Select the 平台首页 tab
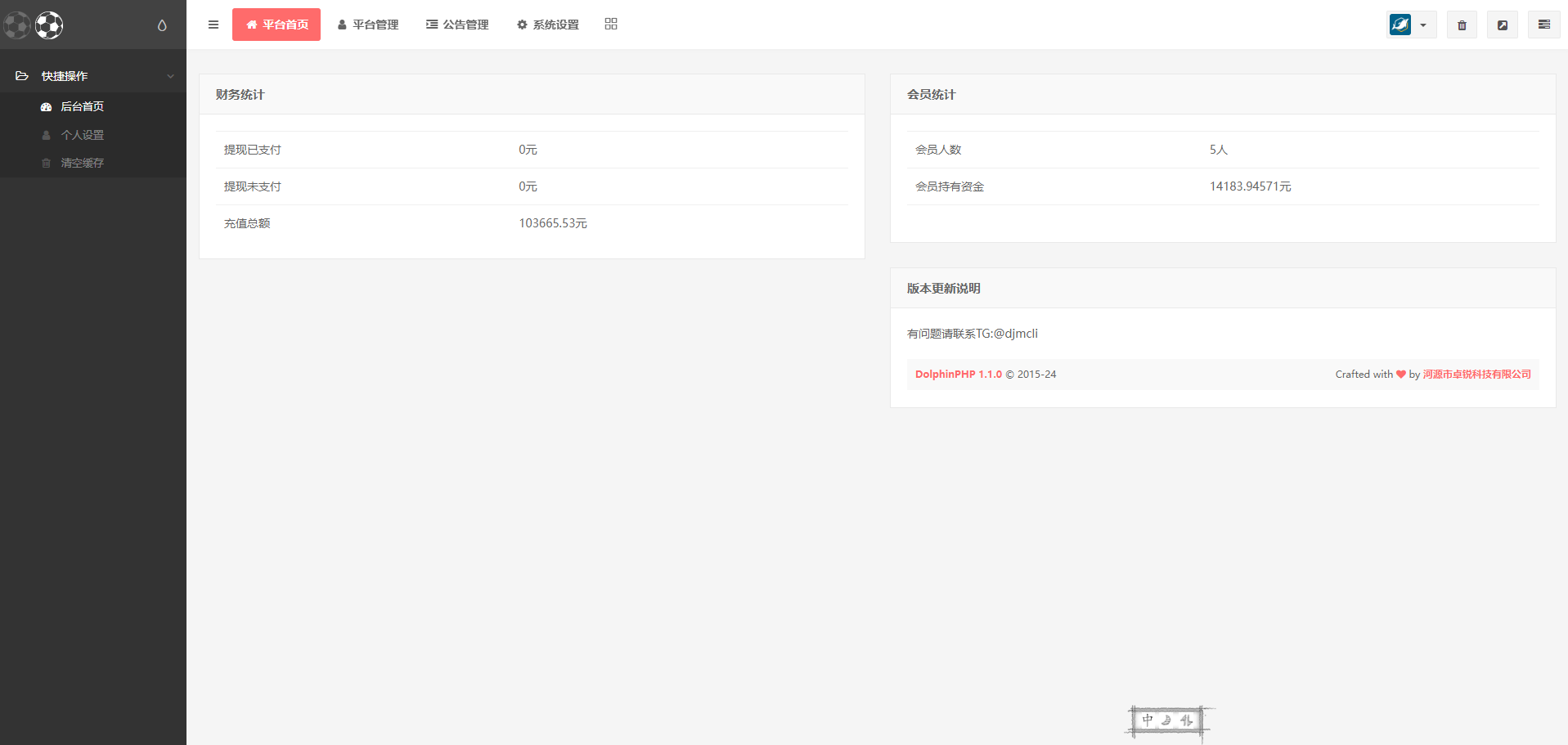 click(276, 25)
